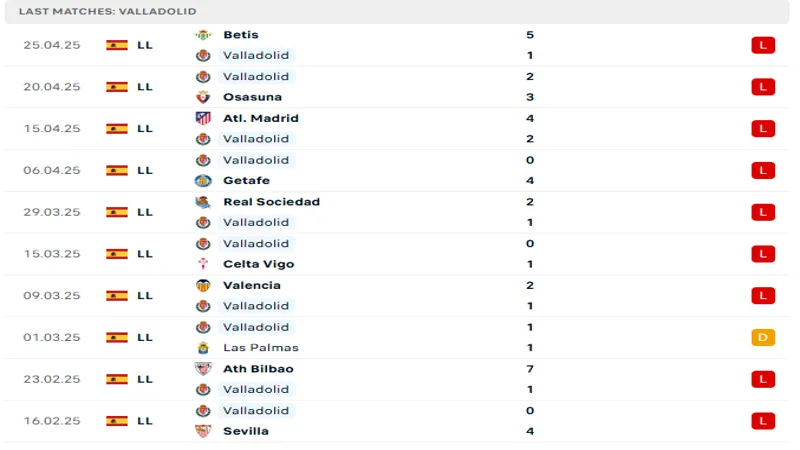
Task: Click the Las Palmas team badge
Action: [203, 348]
